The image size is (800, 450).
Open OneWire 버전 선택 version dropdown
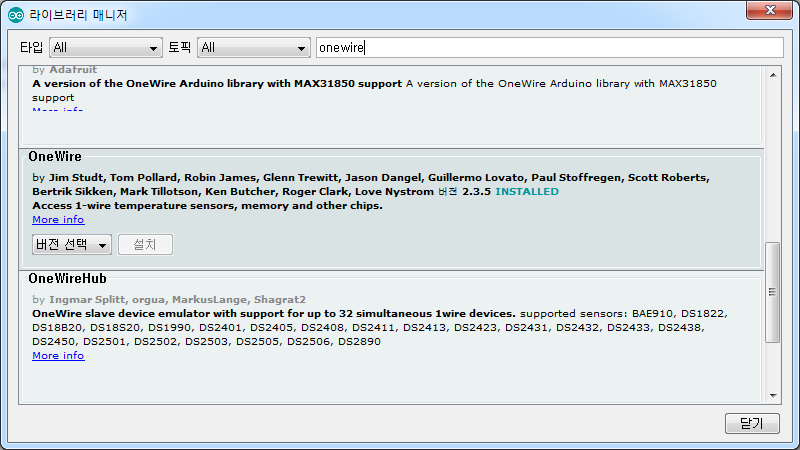tap(72, 244)
